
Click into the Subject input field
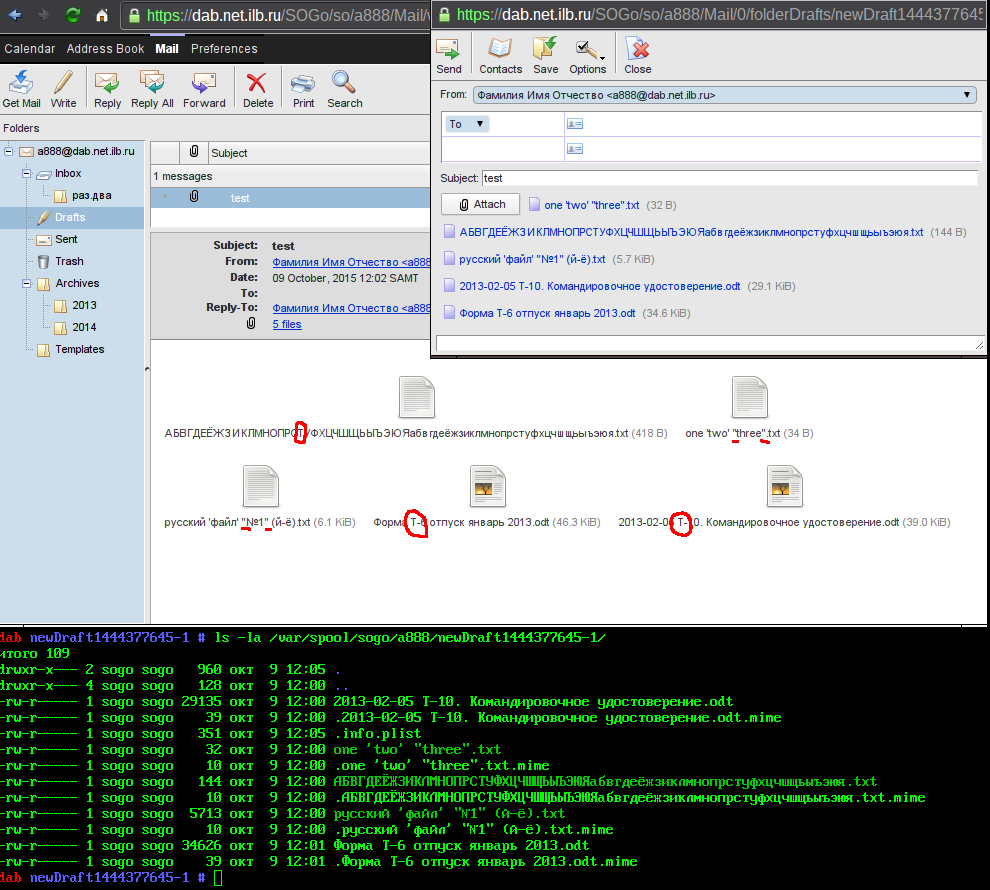728,178
